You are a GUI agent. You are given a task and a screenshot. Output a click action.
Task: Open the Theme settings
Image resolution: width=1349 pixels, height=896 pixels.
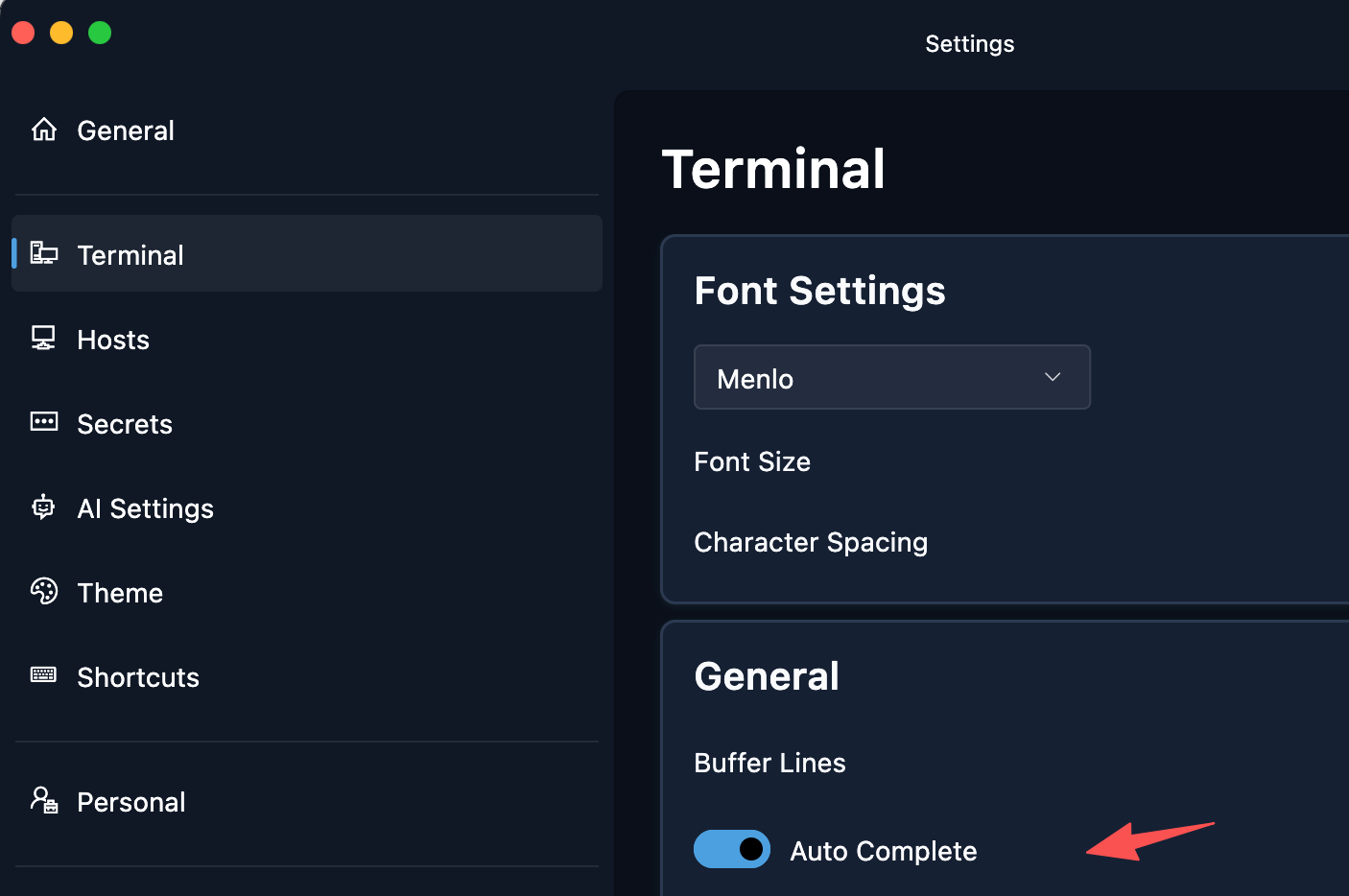pyautogui.click(x=307, y=593)
